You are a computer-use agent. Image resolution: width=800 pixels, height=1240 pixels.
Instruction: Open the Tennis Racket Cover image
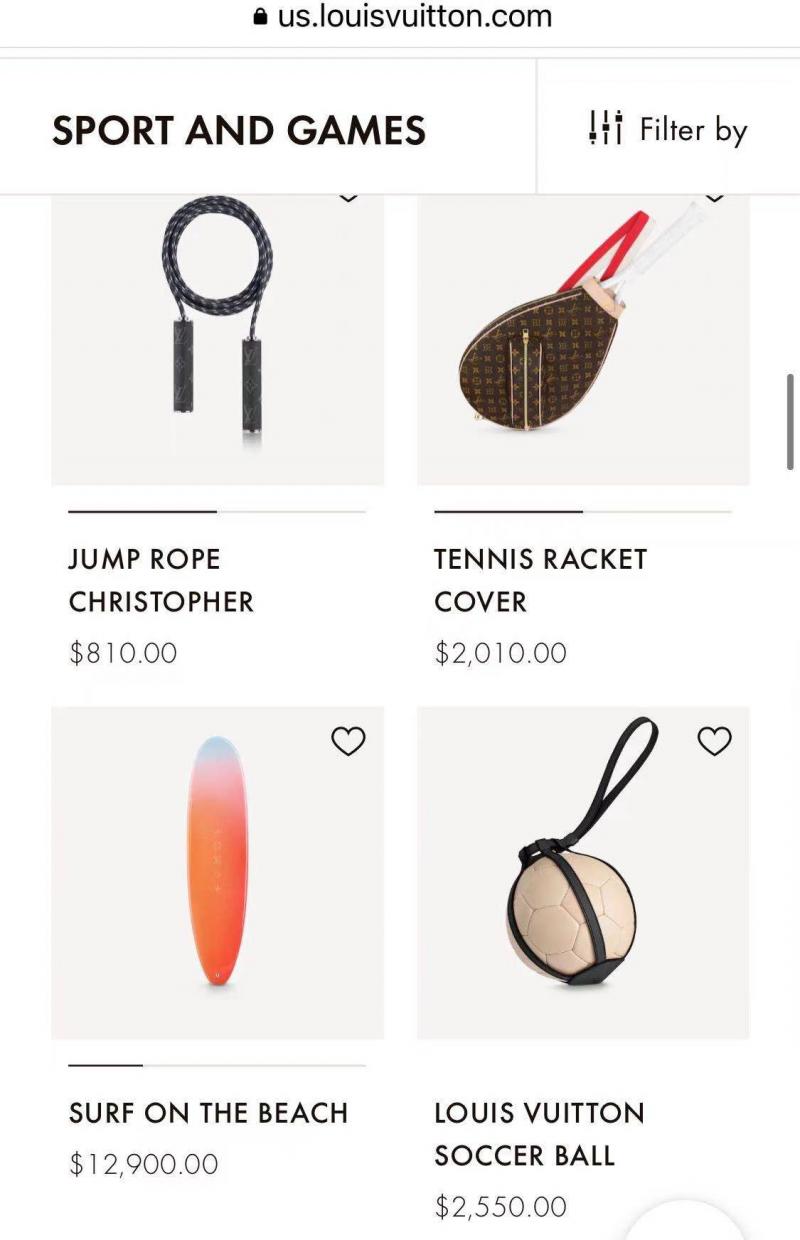(x=583, y=340)
